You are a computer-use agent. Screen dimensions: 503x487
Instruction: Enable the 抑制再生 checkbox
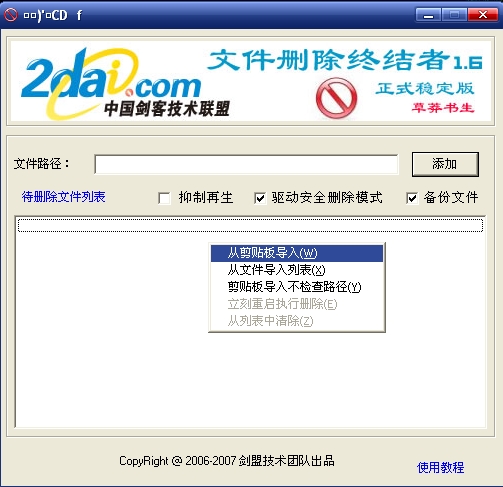[x=164, y=198]
